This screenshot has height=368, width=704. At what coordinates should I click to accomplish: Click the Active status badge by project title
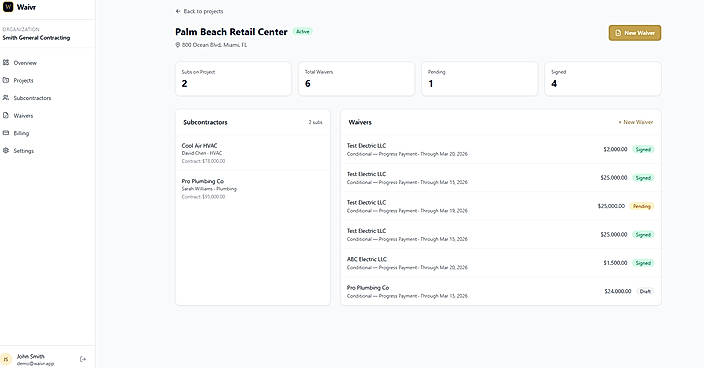[303, 31]
